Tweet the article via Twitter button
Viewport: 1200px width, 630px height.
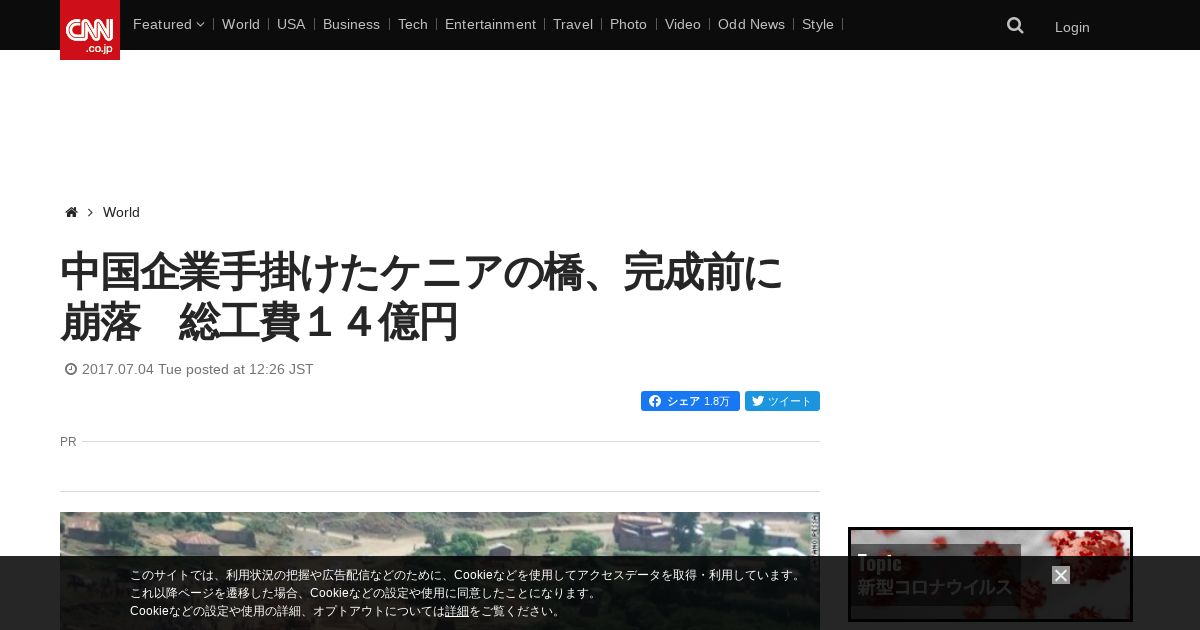(782, 401)
